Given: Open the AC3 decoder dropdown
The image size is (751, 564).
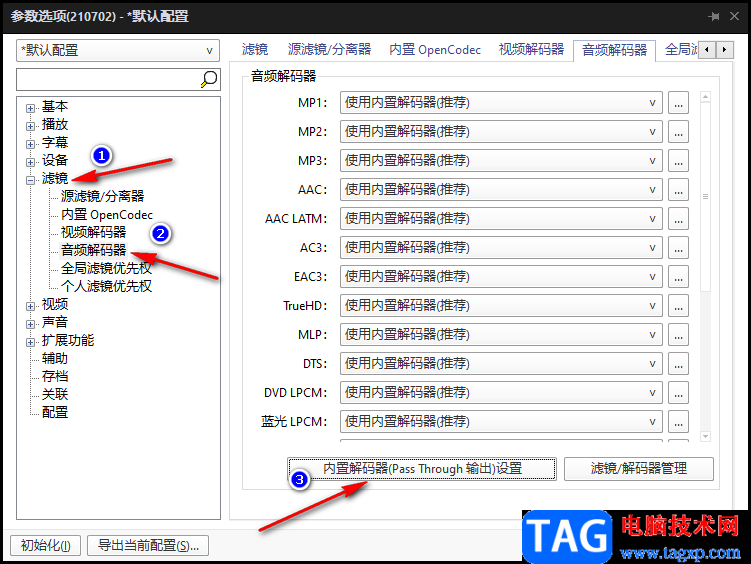Looking at the screenshot, I should coord(501,248).
